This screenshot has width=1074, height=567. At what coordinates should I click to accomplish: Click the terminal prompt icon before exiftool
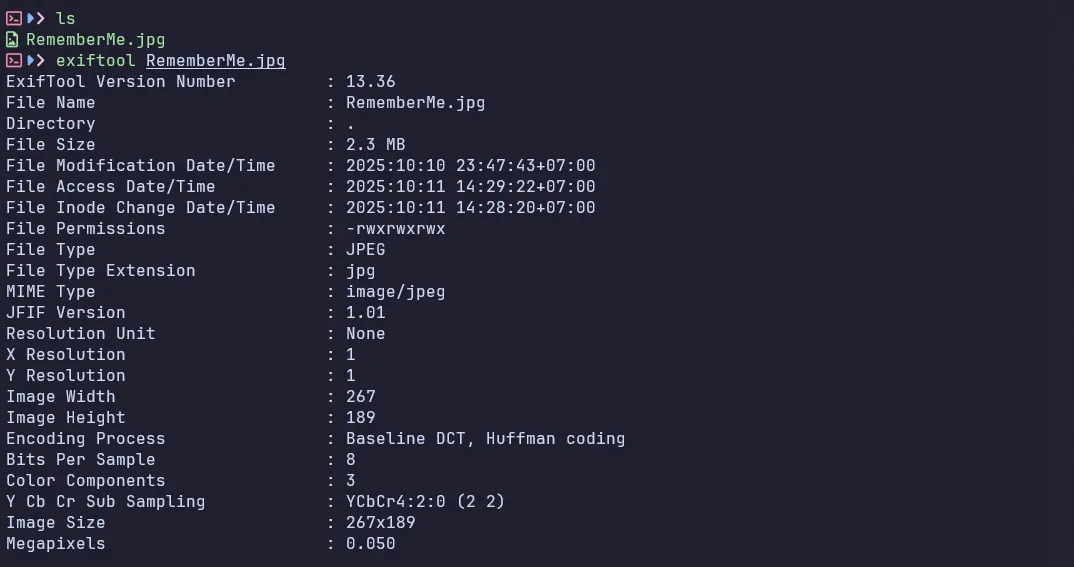[13, 61]
